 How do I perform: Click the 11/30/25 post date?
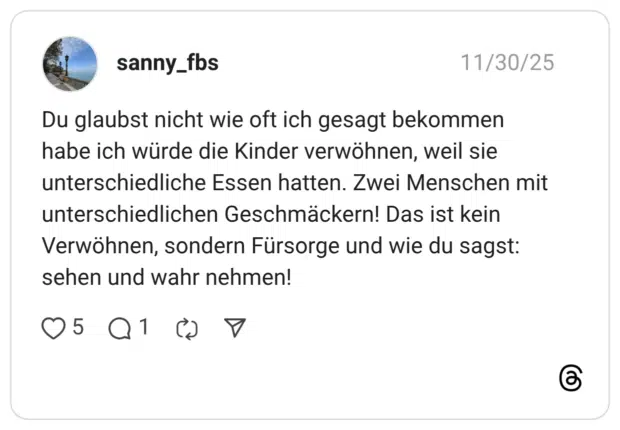point(507,63)
